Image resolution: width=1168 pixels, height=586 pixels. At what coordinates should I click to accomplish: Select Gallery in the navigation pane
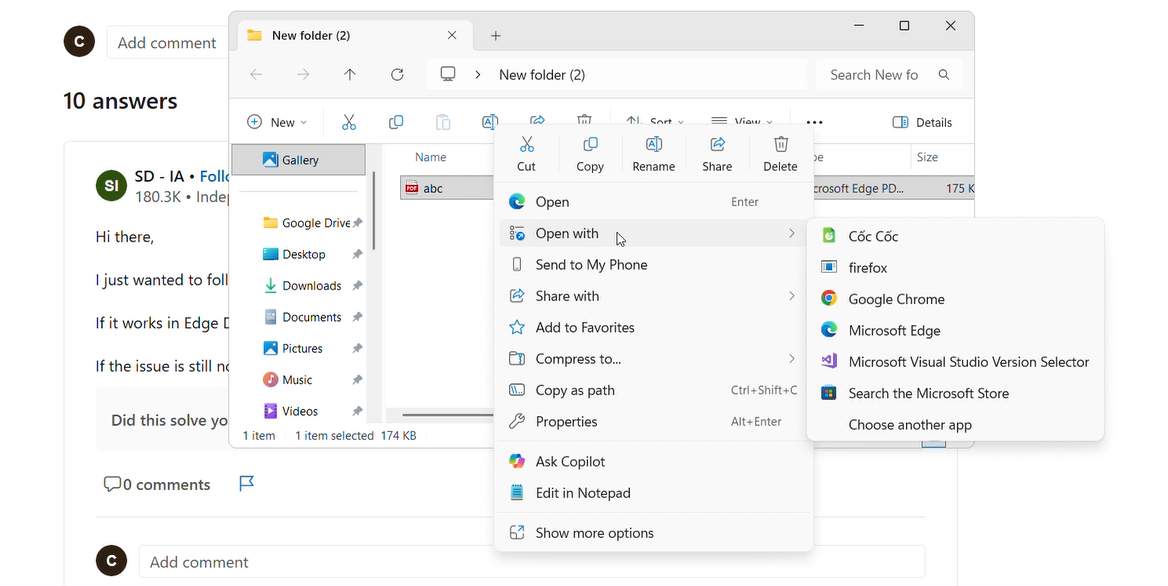tap(299, 160)
